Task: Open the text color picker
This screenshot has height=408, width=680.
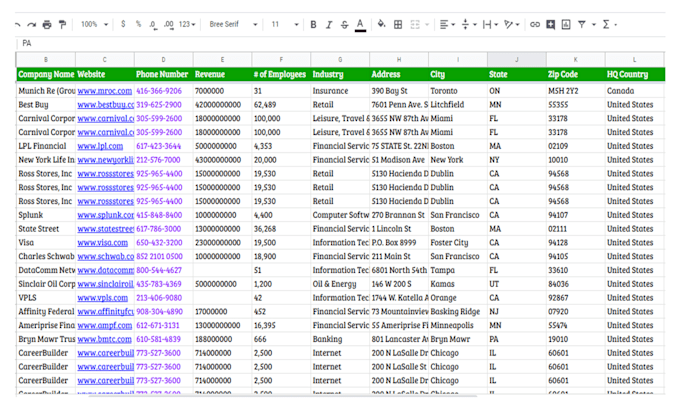Action: (x=360, y=25)
